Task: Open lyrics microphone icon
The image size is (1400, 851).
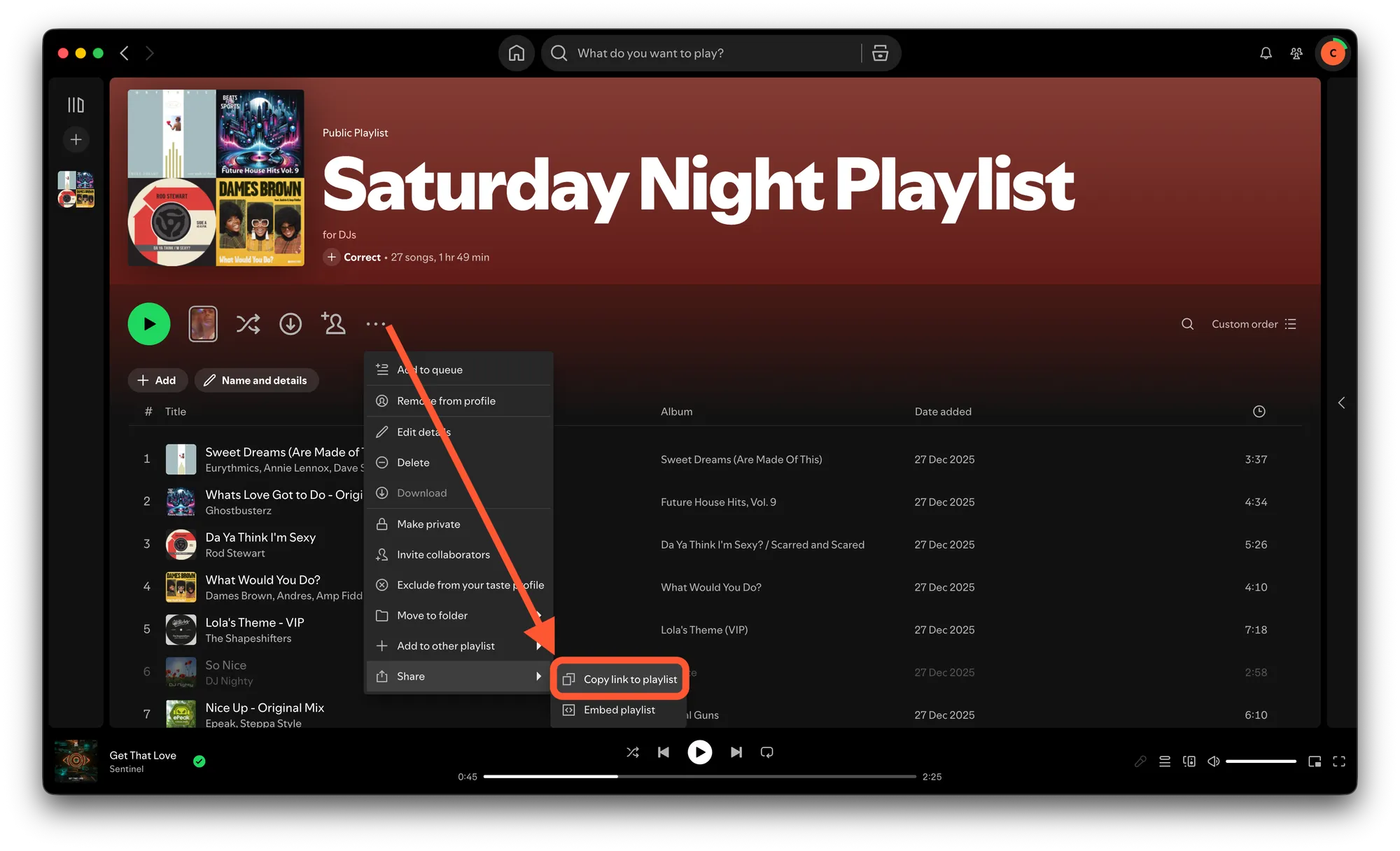Action: pyautogui.click(x=1140, y=761)
